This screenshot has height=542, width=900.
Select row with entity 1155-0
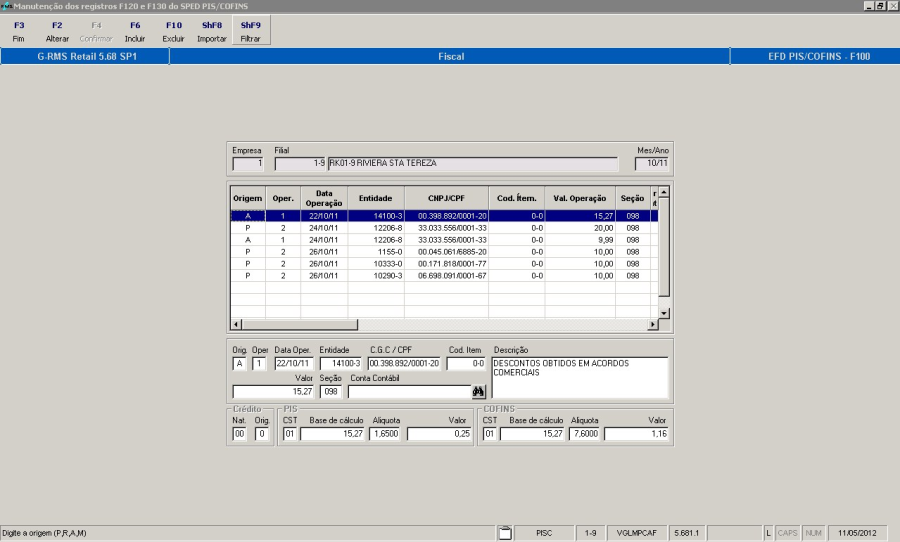(444, 252)
